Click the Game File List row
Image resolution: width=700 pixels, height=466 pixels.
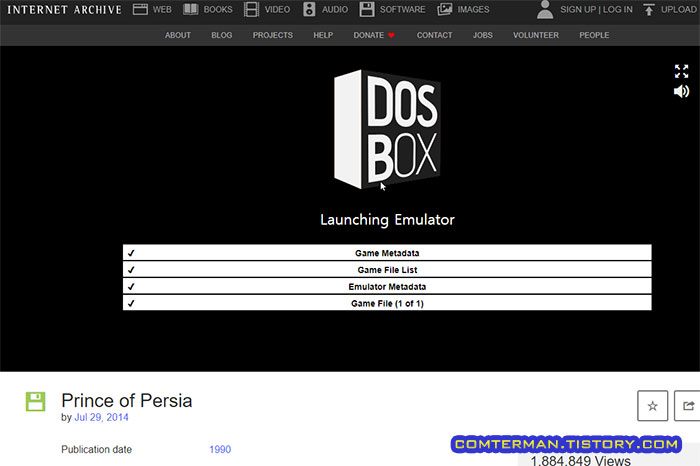(387, 270)
